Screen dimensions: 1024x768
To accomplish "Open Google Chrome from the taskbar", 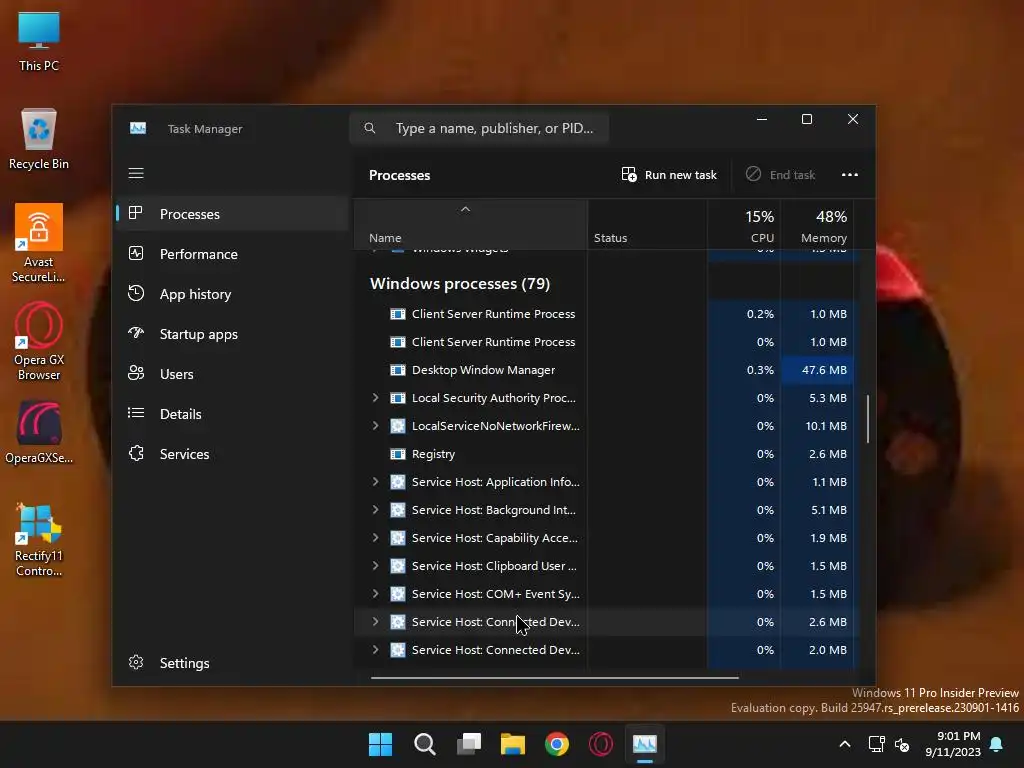I will click(557, 744).
